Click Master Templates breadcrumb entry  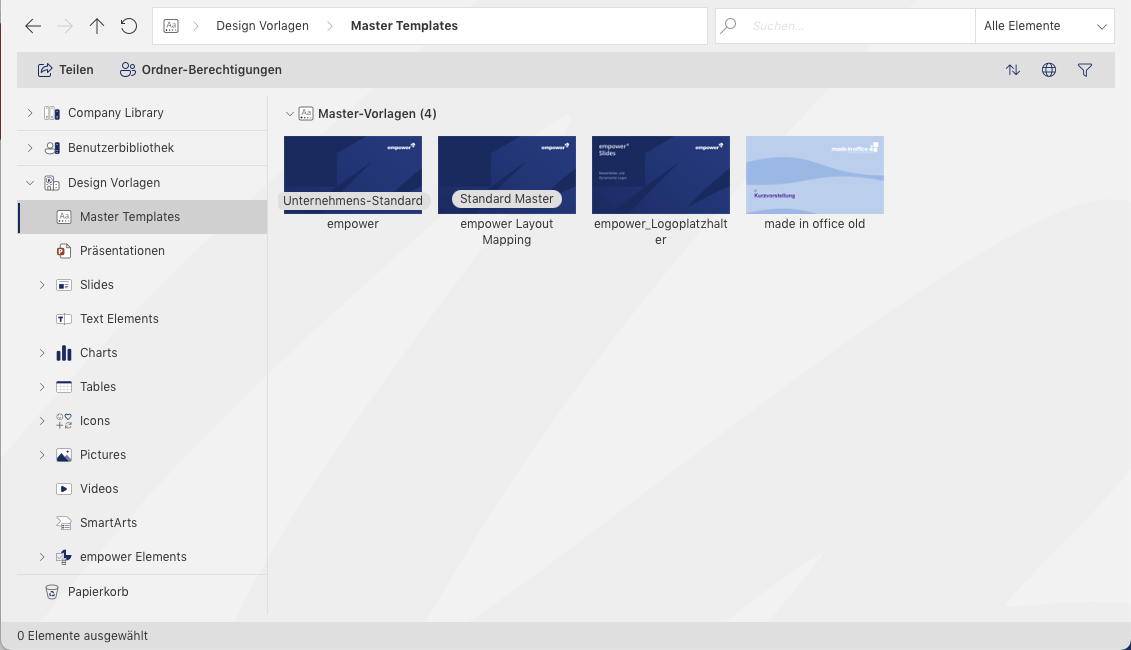pos(404,26)
